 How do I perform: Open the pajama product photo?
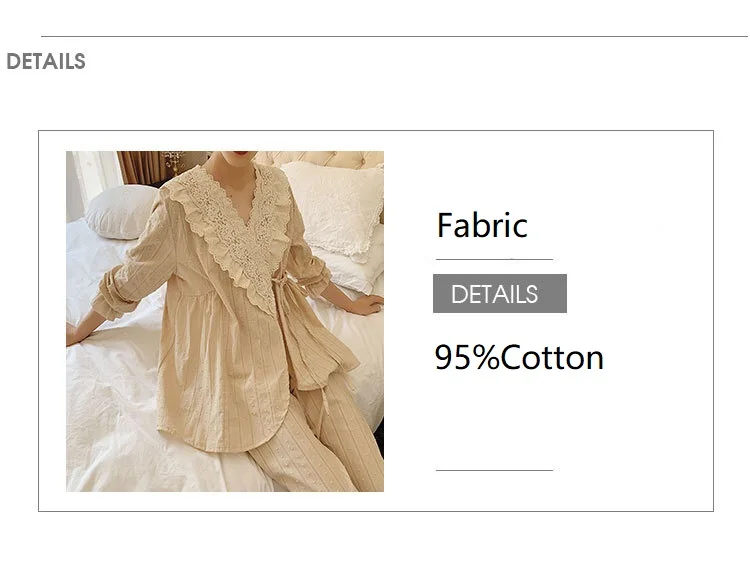click(x=225, y=321)
